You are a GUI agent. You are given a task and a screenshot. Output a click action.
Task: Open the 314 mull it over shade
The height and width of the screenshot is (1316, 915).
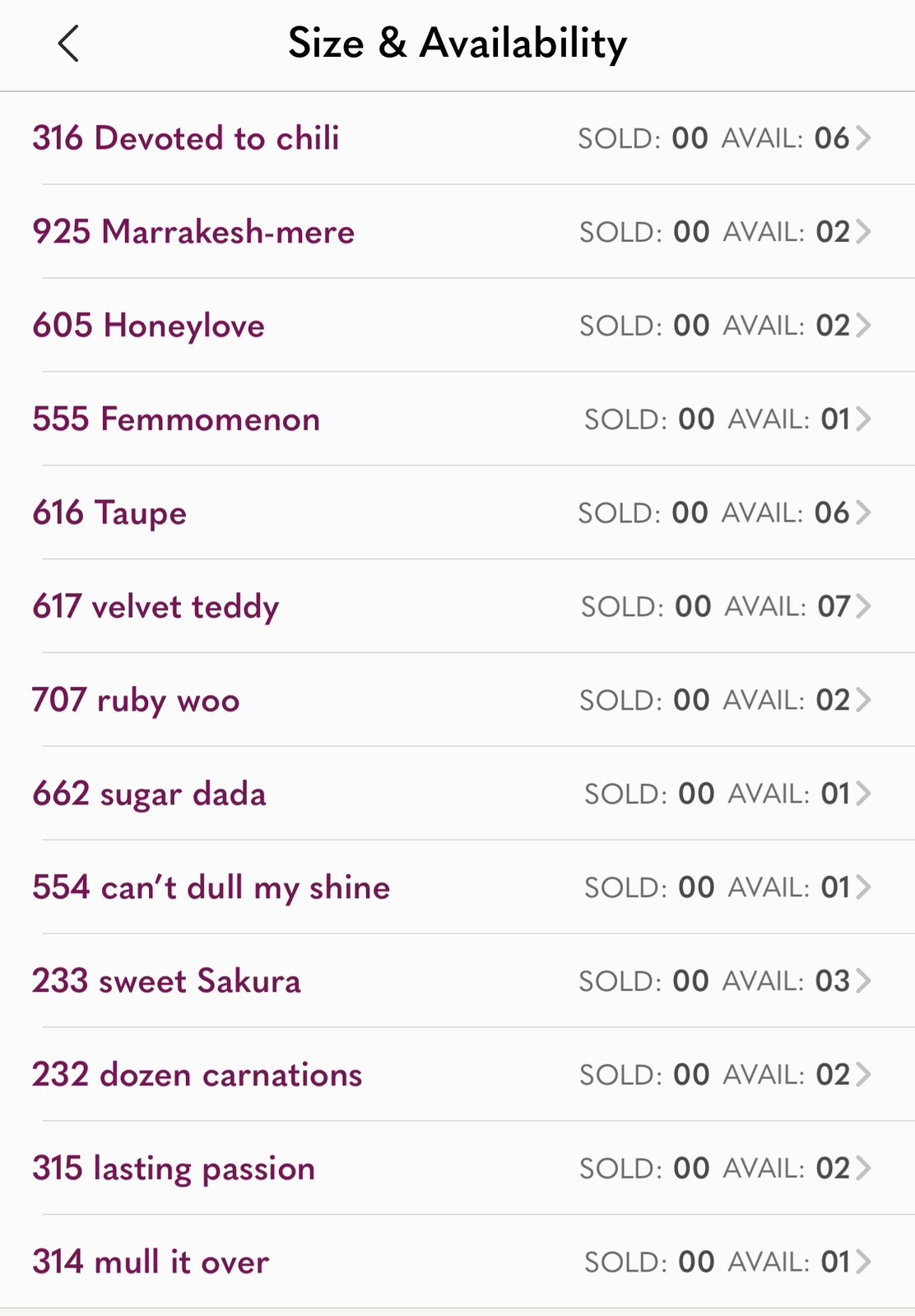(151, 1263)
